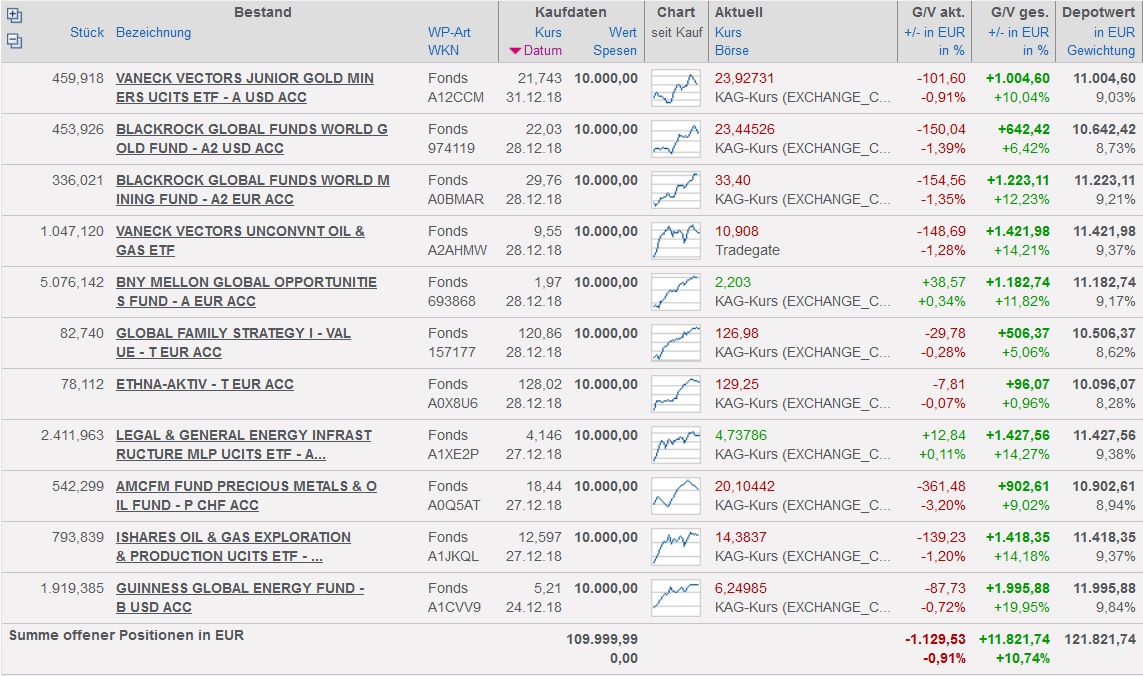This screenshot has width=1143, height=676.
Task: Click current price 23,92731
Action: point(744,78)
